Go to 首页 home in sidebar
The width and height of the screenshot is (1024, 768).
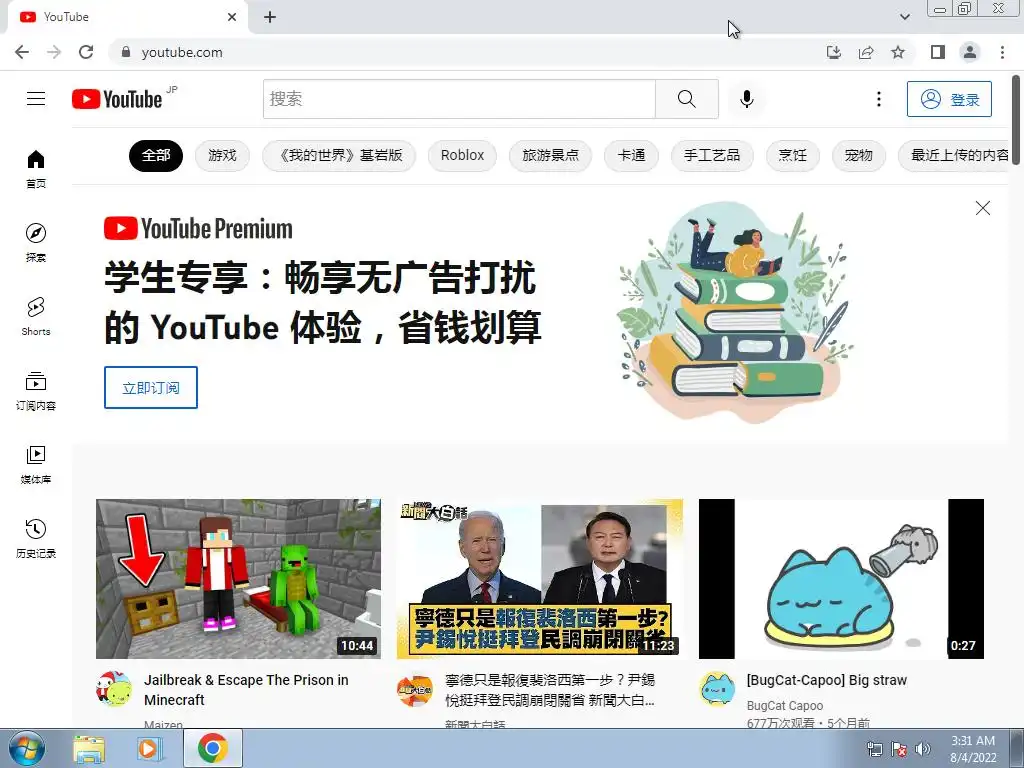tap(36, 168)
